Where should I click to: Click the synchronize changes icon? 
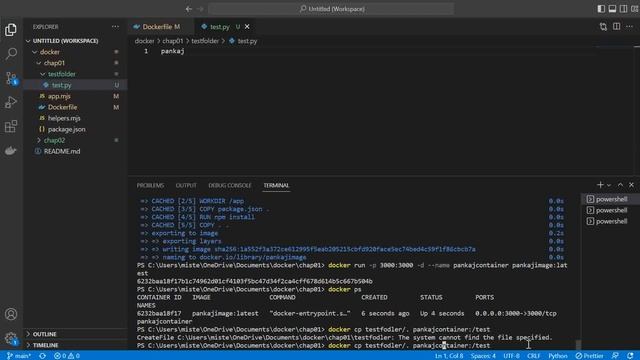42,356
